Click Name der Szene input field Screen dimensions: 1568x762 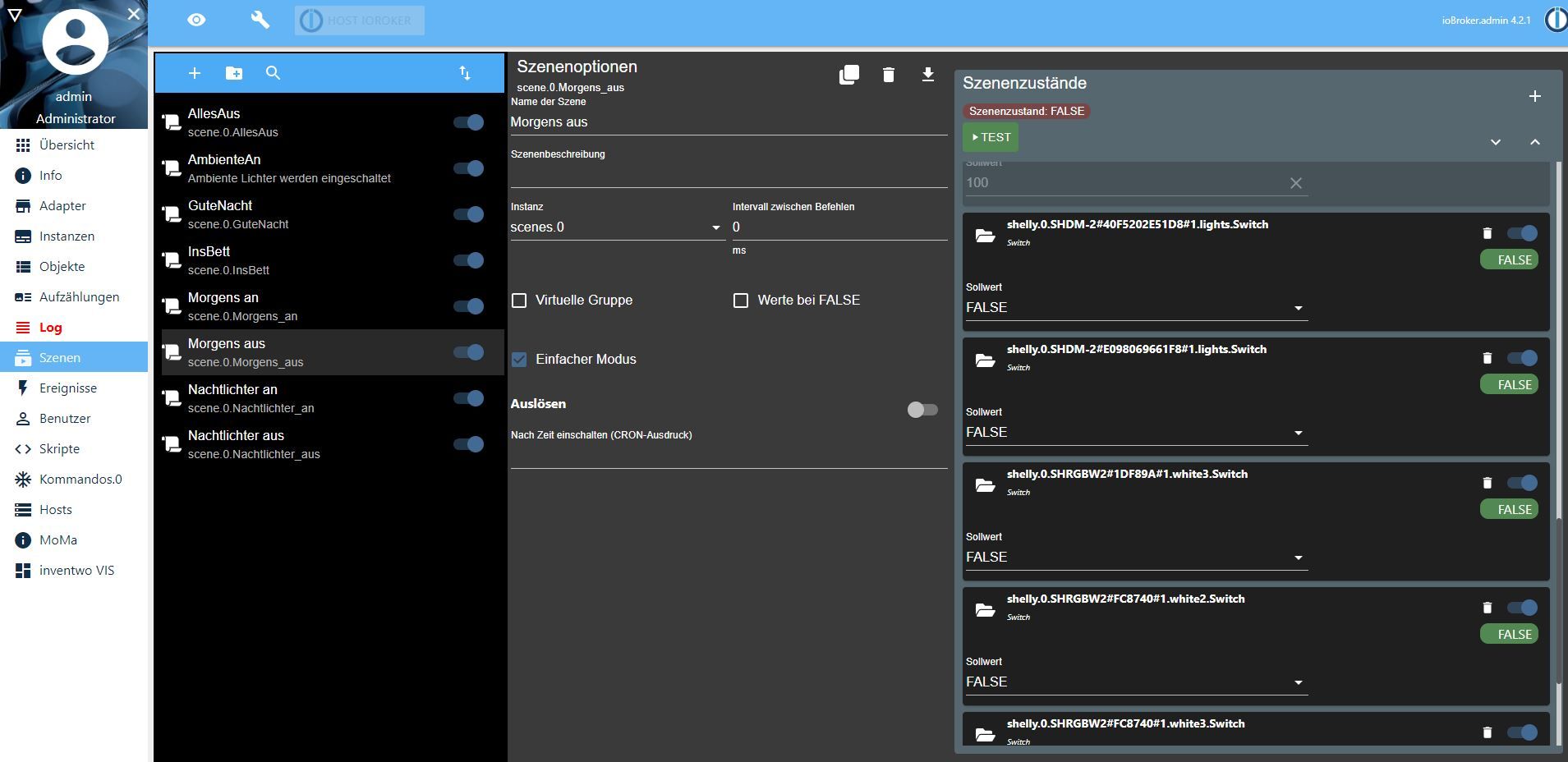[729, 122]
